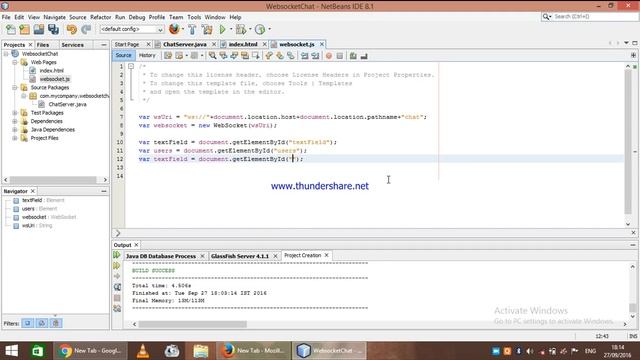This screenshot has width=640, height=360.
Task: Click the editor vertical scrollbar
Action: [628, 142]
